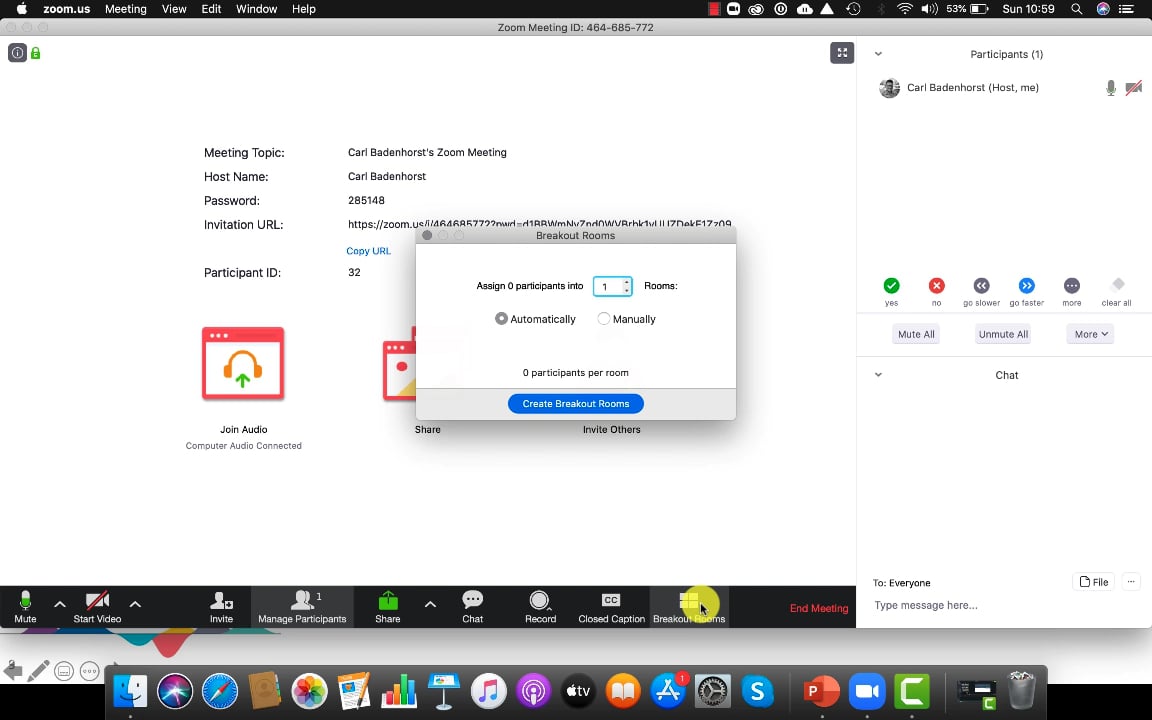The height and width of the screenshot is (720, 1152).
Task: Open the Window menu in menu bar
Action: 256,9
